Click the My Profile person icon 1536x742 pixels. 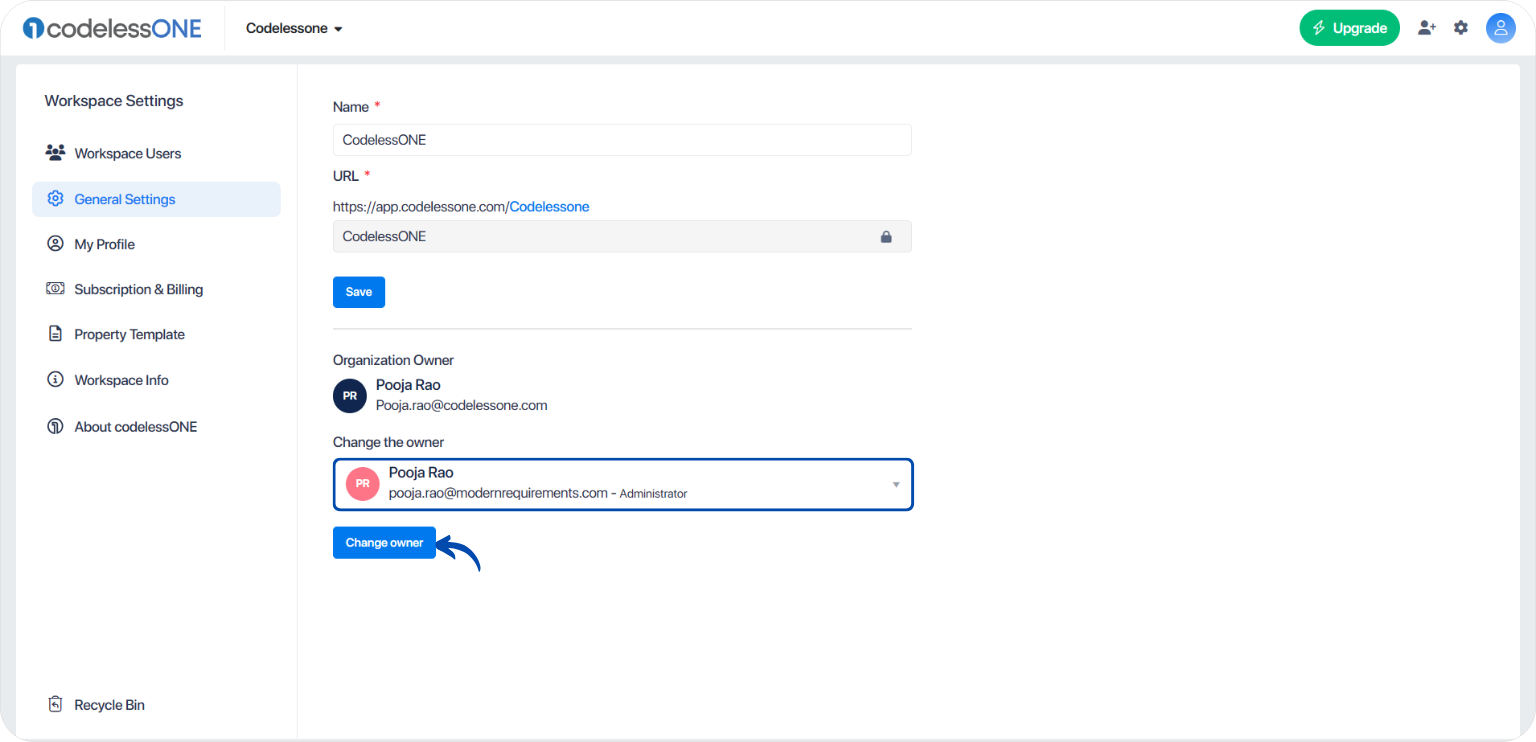55,244
